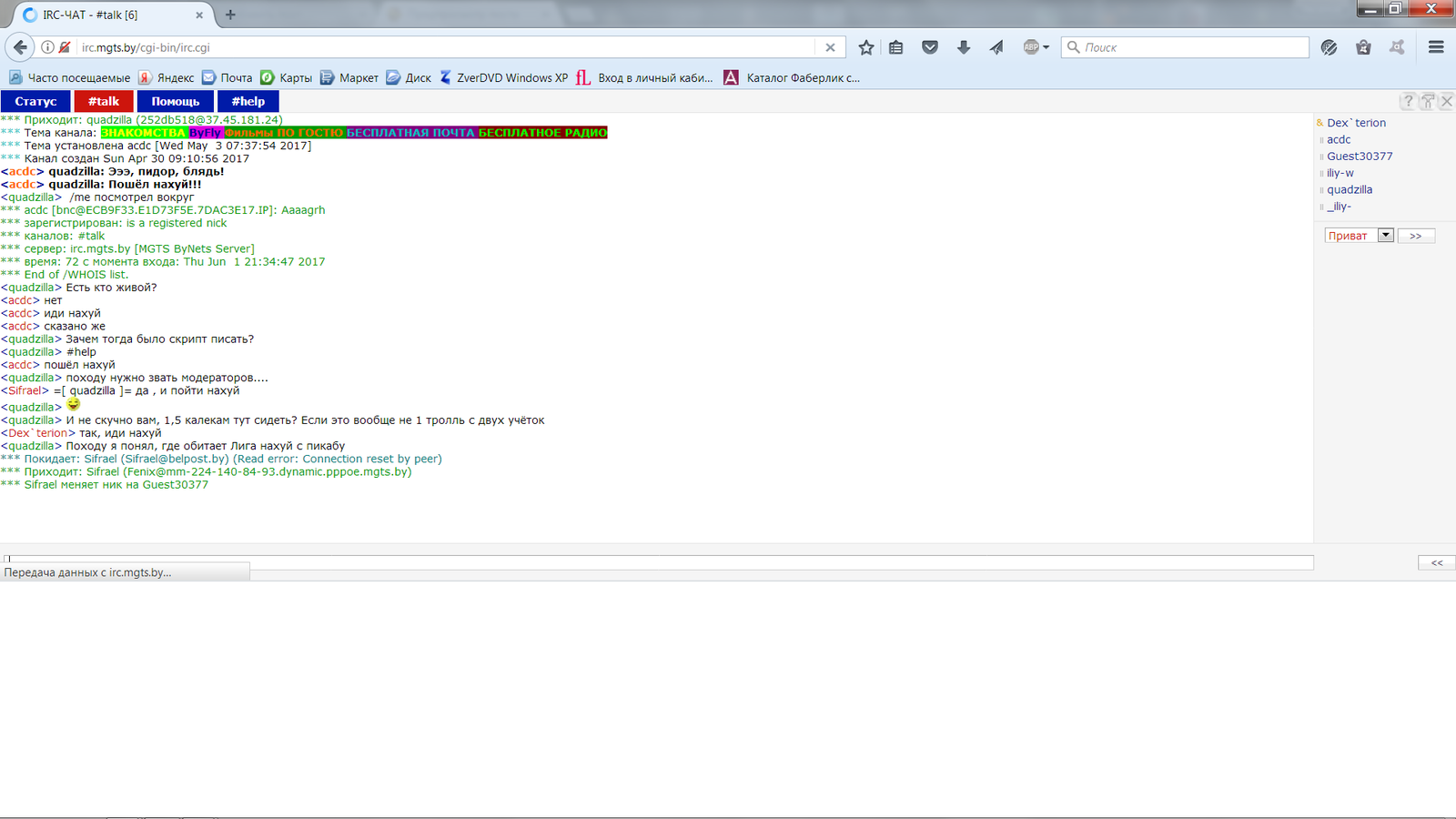
Task: Click inside the Поиск search field
Action: 1186,47
